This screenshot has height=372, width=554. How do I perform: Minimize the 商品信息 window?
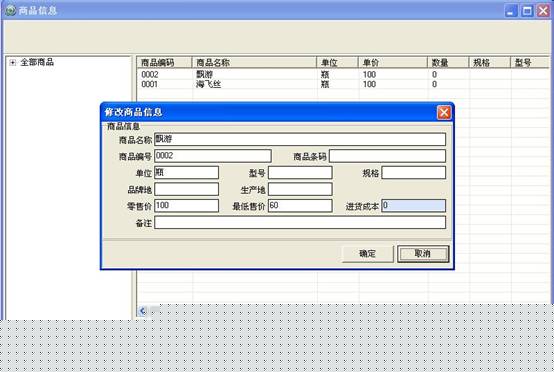[511, 11]
